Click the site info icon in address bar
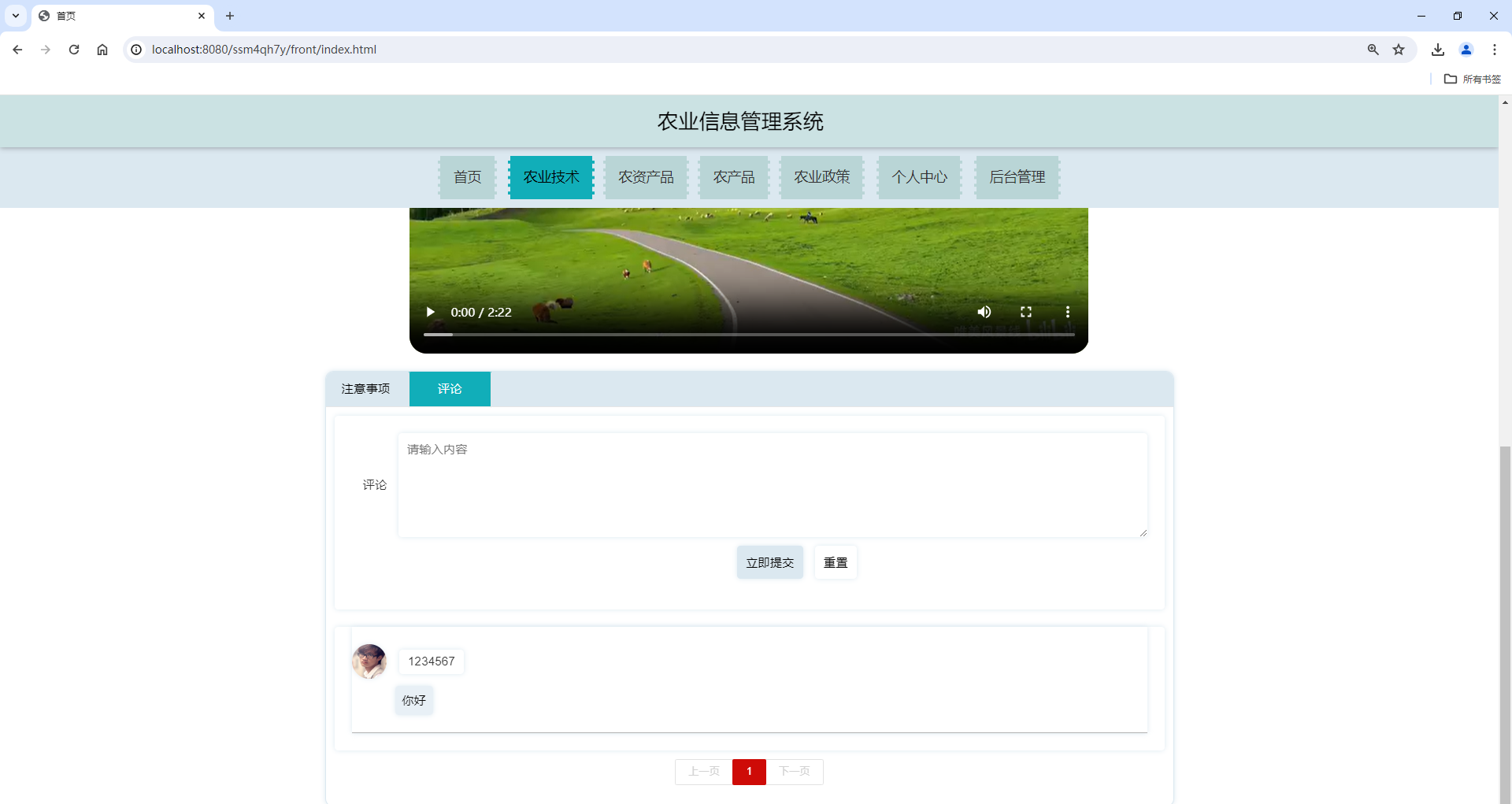 [x=136, y=49]
